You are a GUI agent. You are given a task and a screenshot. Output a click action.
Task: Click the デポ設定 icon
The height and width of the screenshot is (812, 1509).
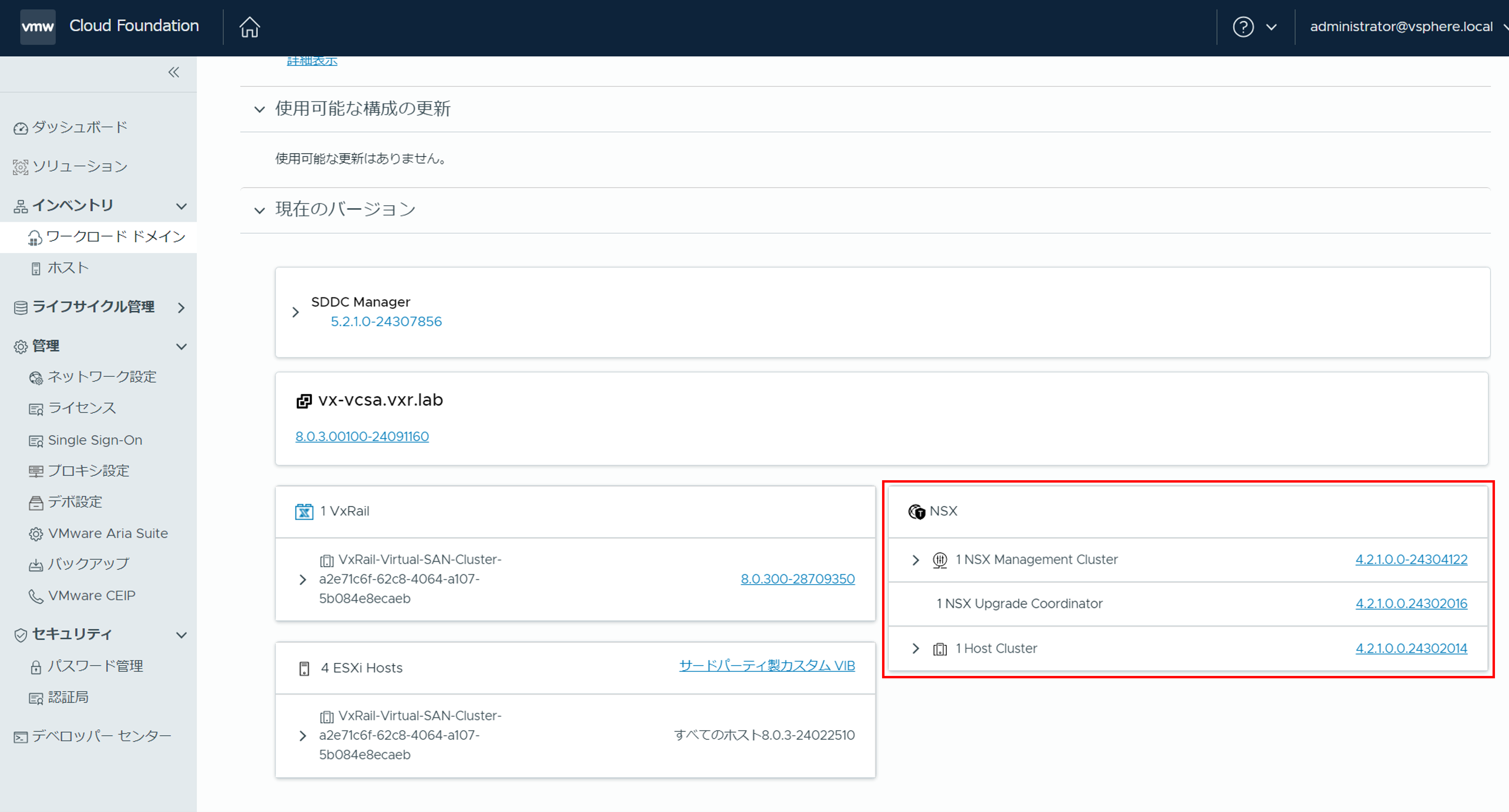tap(36, 502)
